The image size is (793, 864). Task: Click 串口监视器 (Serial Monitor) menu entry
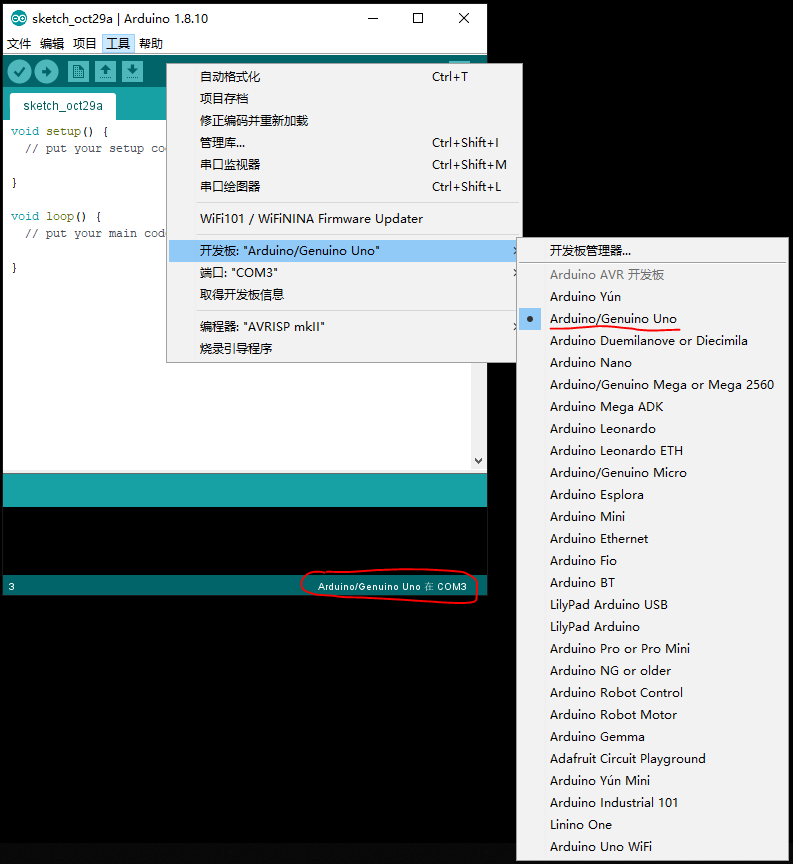(x=230, y=165)
